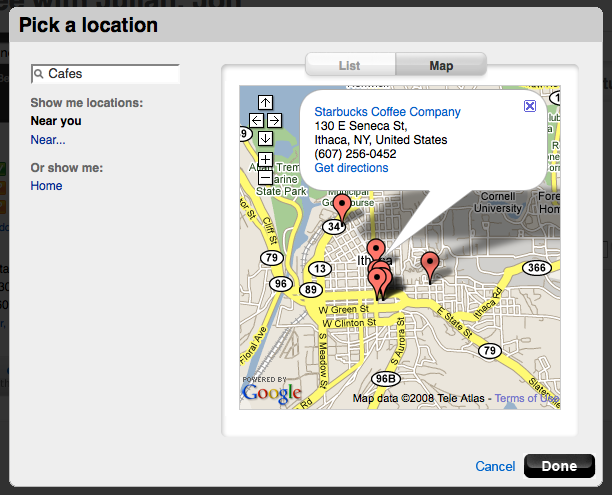Zoom out the map with minus button
612x495 pixels.
click(265, 178)
